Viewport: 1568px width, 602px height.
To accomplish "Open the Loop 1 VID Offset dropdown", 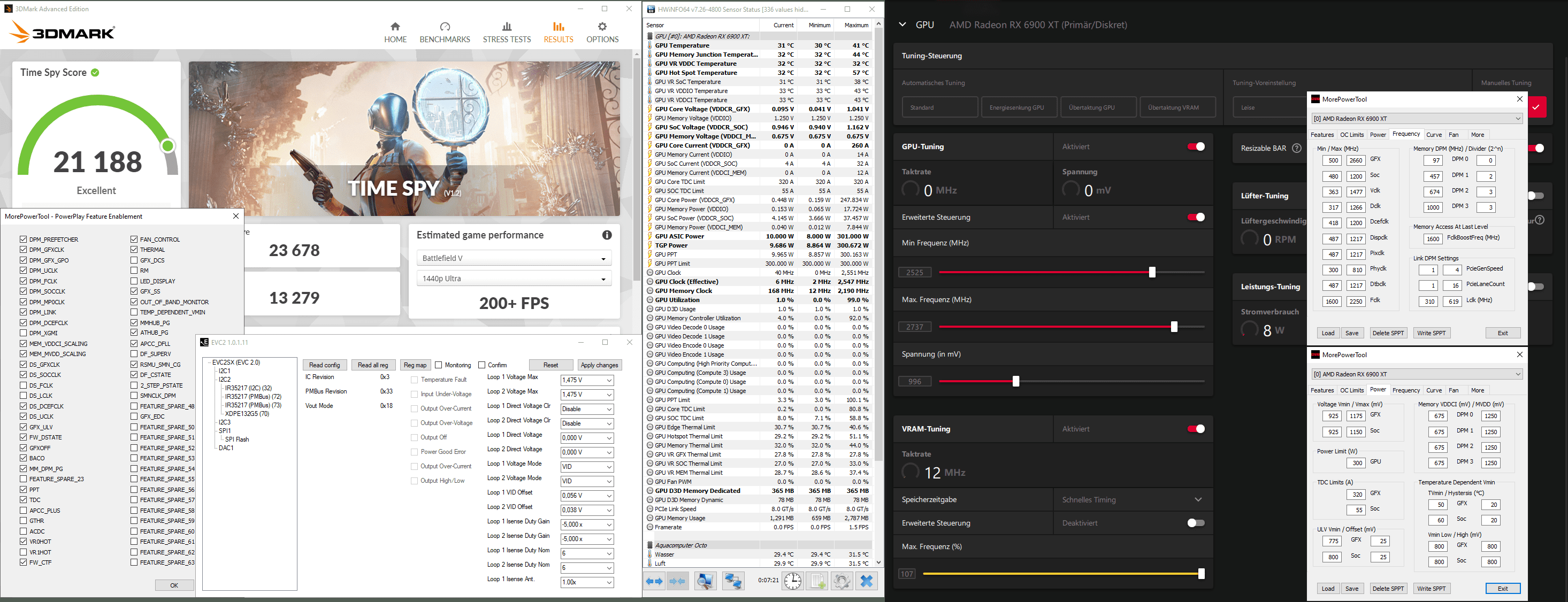I will click(x=587, y=496).
